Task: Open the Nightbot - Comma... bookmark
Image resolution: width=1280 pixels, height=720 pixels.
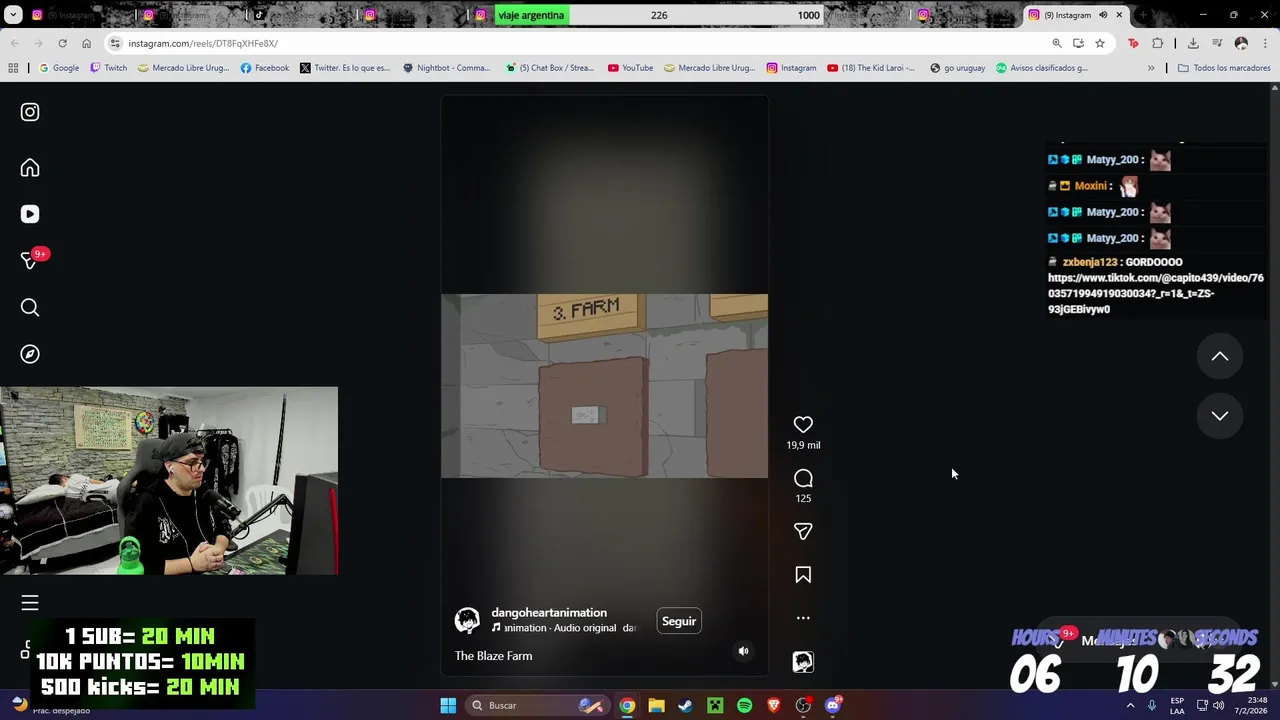Action: click(x=446, y=68)
